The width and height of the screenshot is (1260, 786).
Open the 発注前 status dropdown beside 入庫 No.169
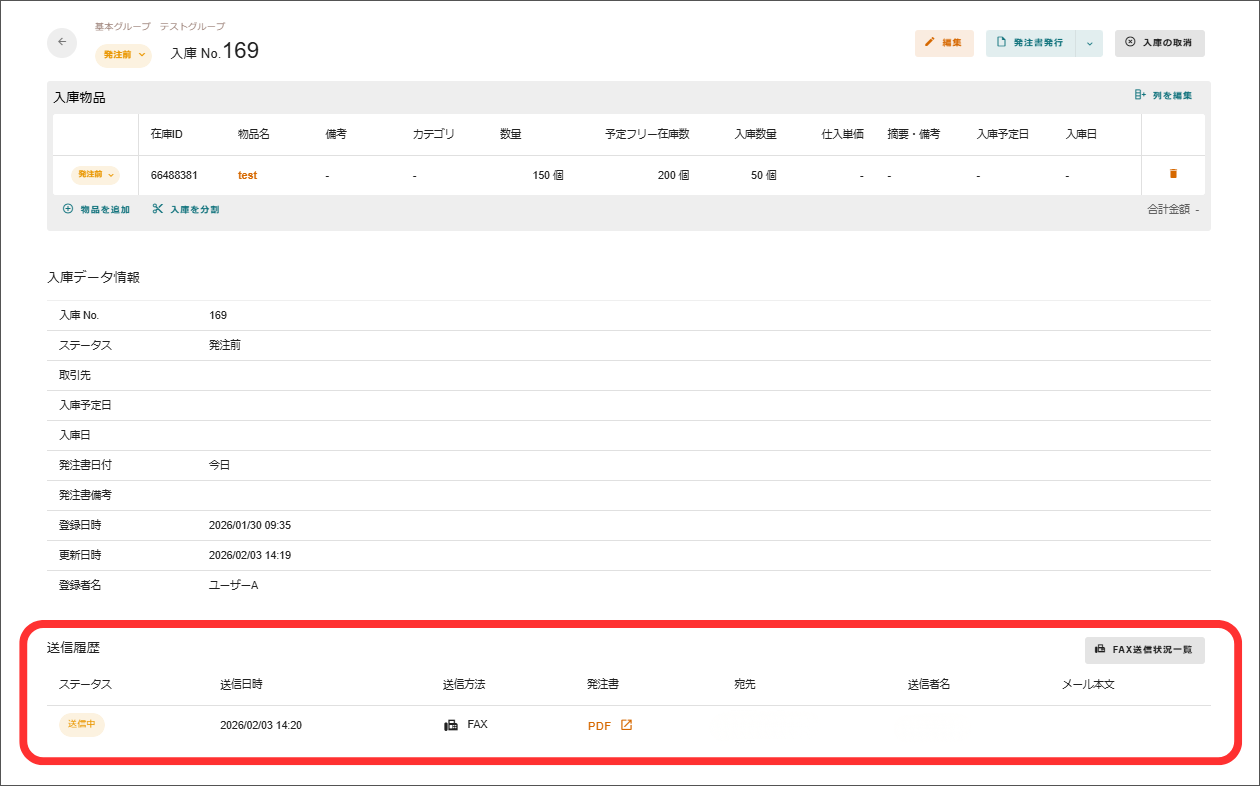click(124, 55)
